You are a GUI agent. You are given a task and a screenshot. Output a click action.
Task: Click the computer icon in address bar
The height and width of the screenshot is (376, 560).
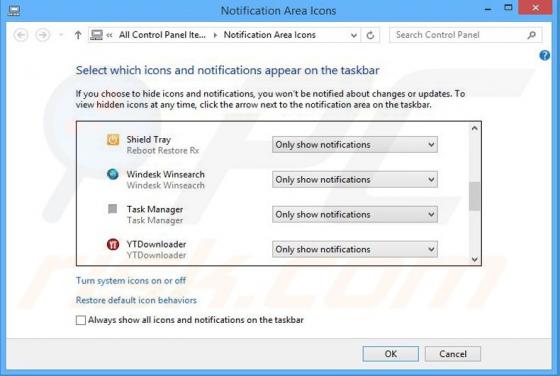pyautogui.click(x=96, y=35)
